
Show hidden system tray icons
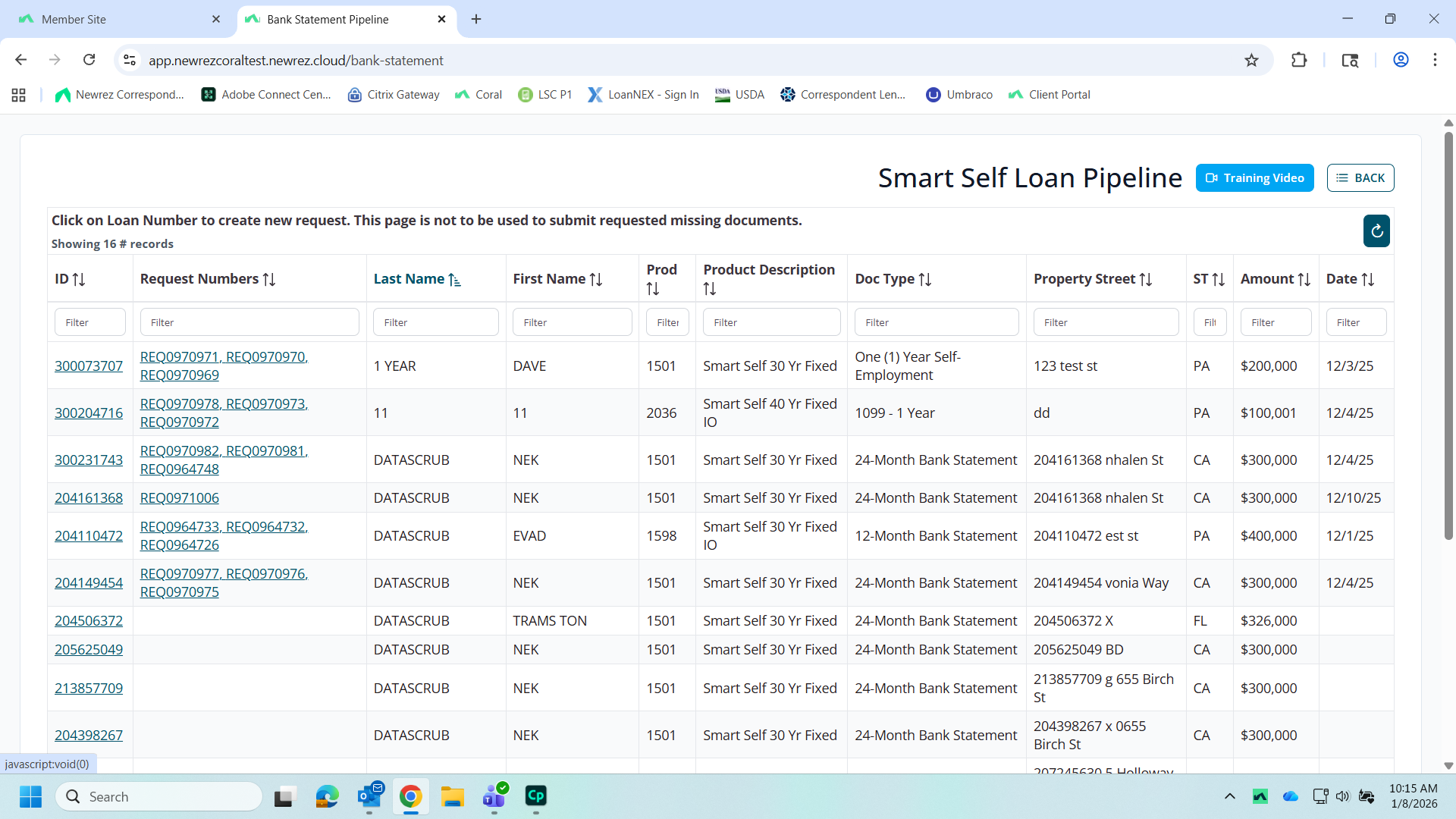[1229, 796]
